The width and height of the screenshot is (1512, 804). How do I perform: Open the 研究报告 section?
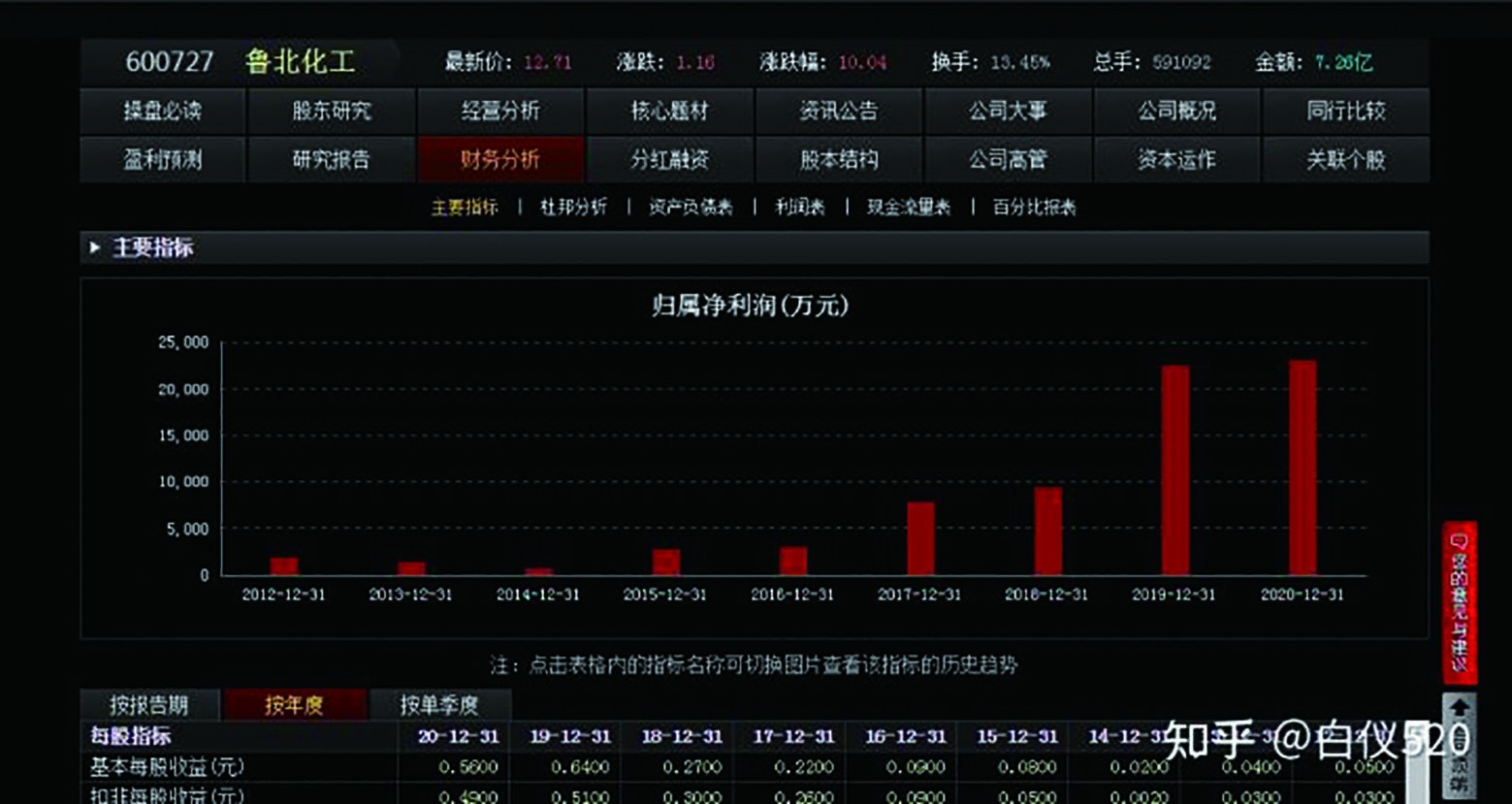pyautogui.click(x=332, y=159)
